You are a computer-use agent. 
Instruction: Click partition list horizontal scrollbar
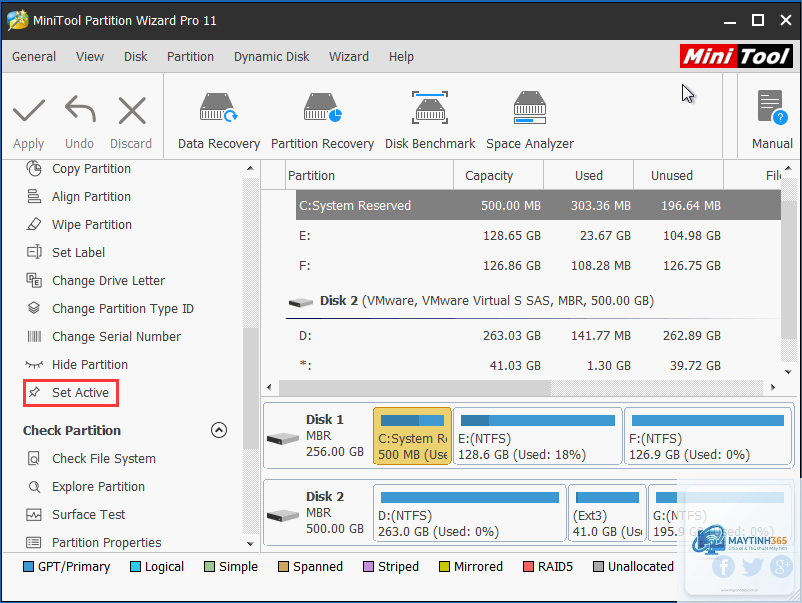click(415, 388)
